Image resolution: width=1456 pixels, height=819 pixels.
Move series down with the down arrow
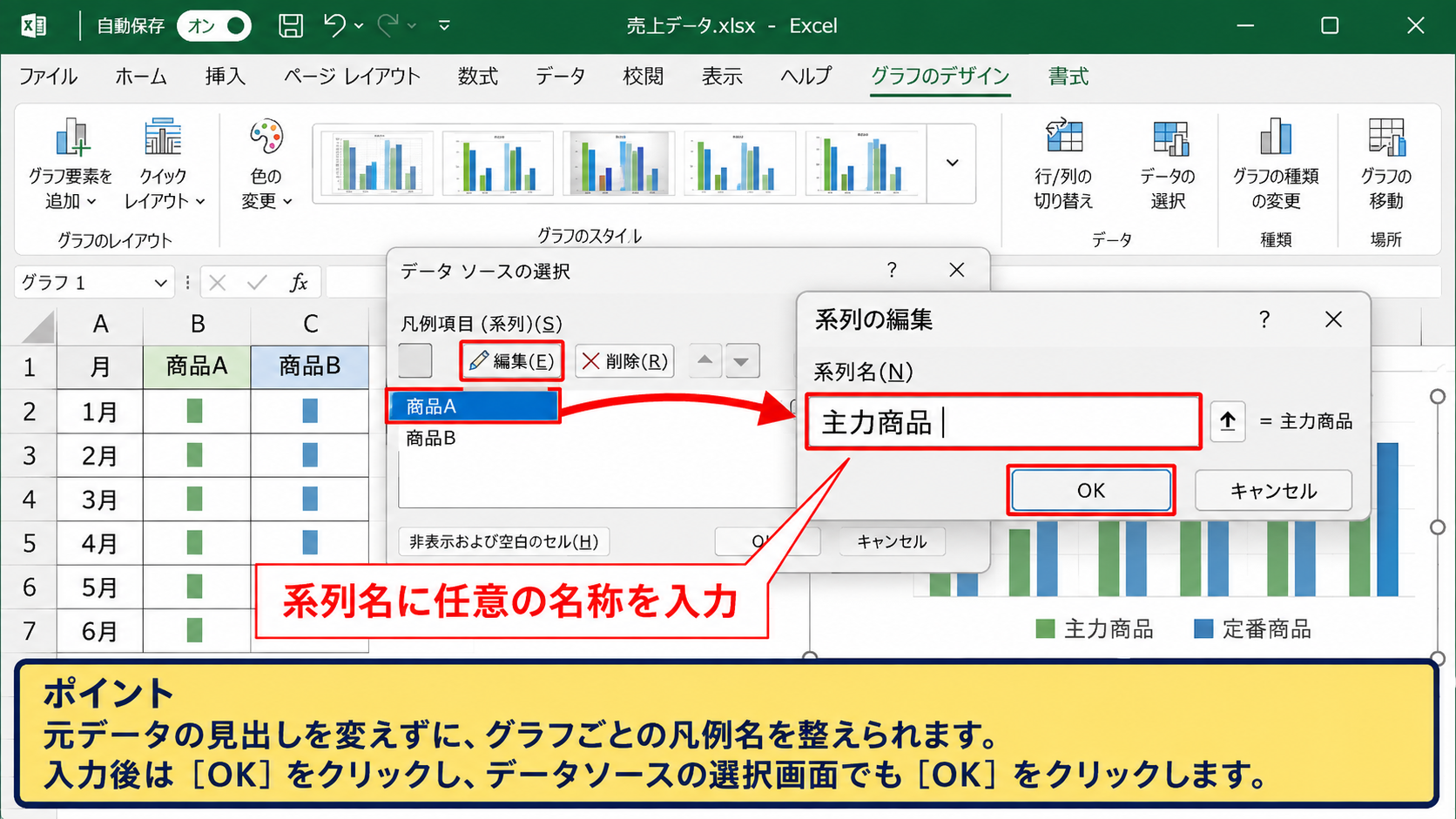click(x=741, y=360)
